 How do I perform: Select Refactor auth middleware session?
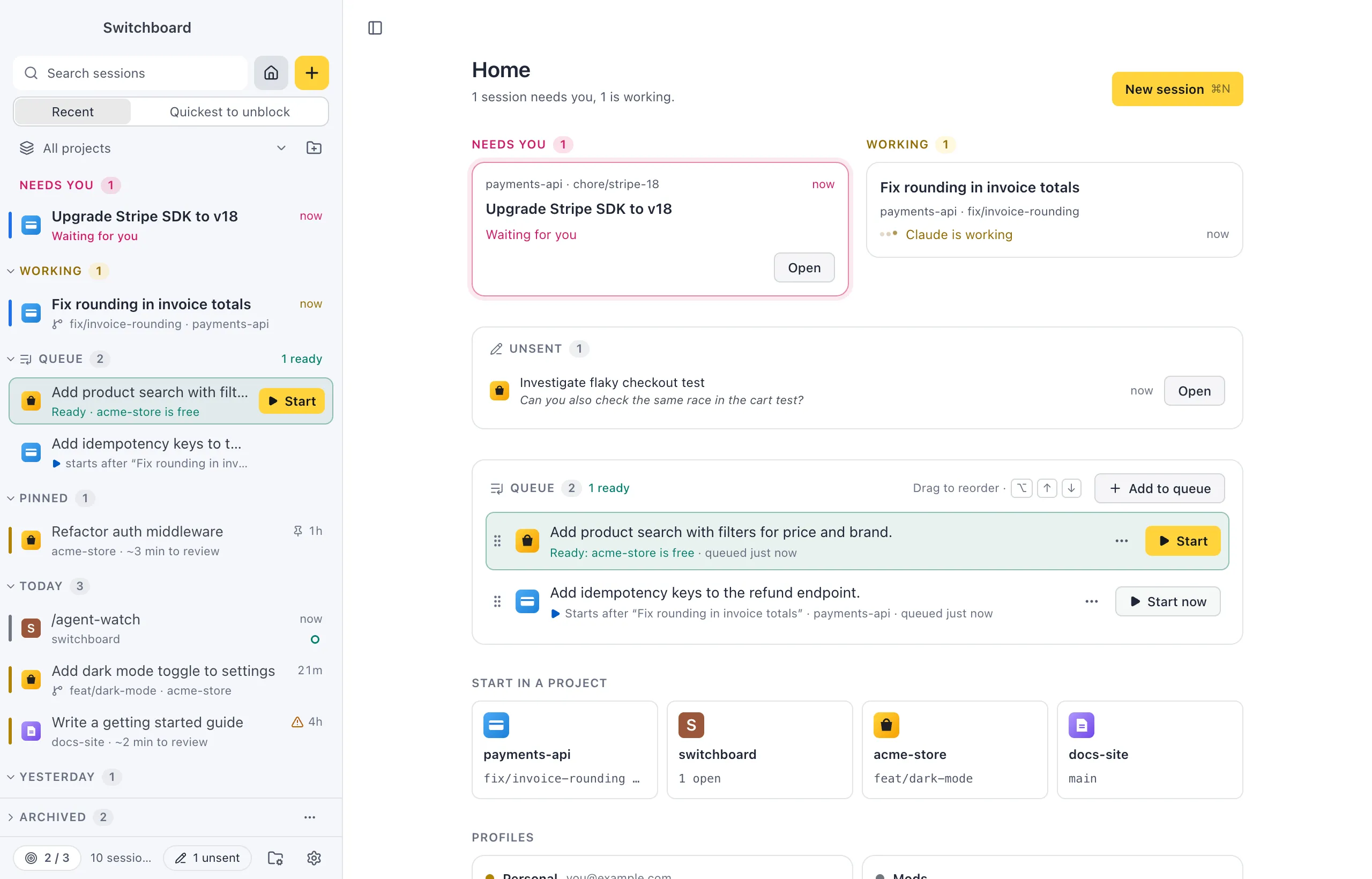(170, 540)
